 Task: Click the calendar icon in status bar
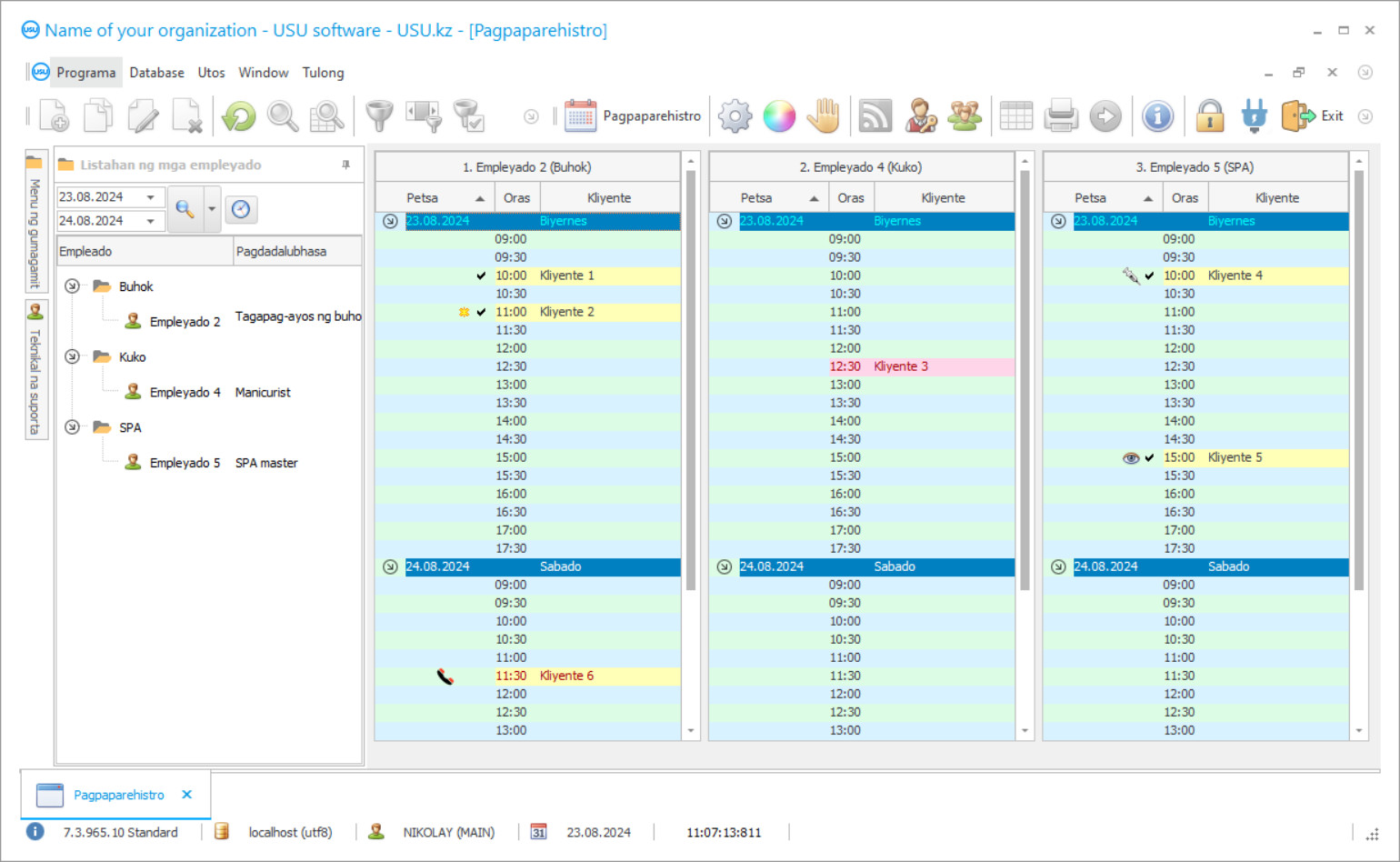[538, 832]
